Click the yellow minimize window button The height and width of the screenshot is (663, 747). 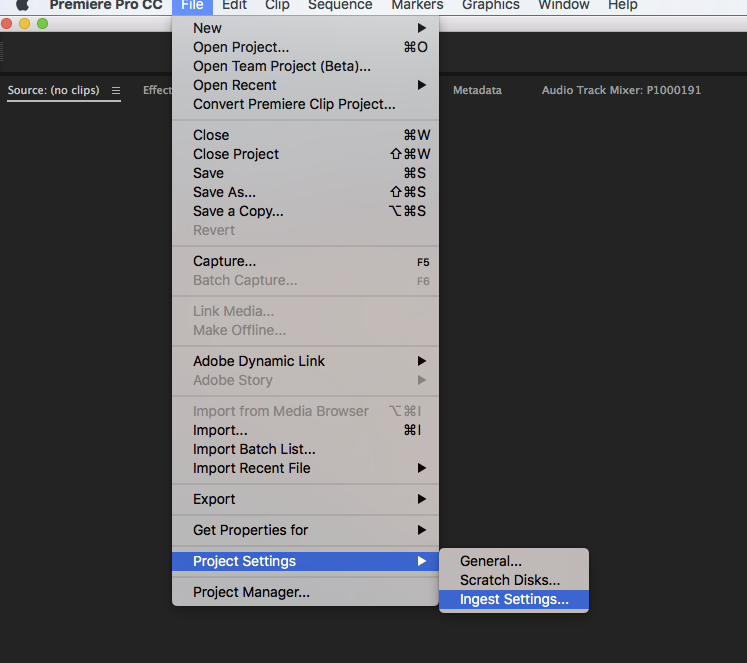coord(24,24)
